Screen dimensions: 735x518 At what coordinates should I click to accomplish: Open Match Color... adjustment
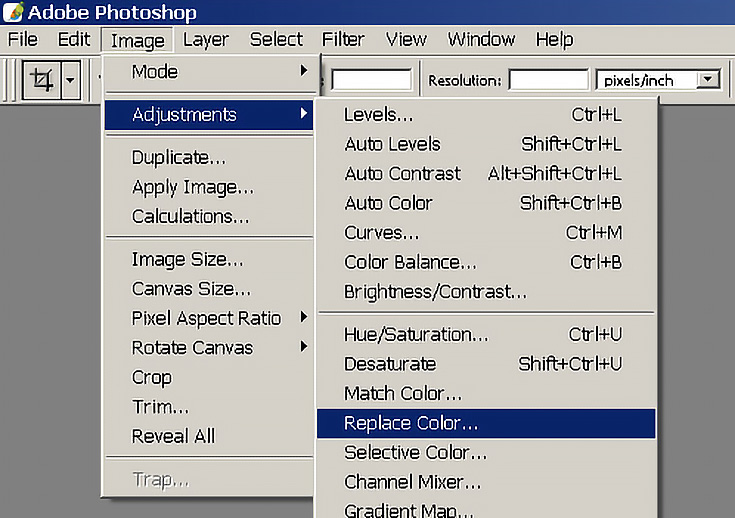pyautogui.click(x=486, y=394)
